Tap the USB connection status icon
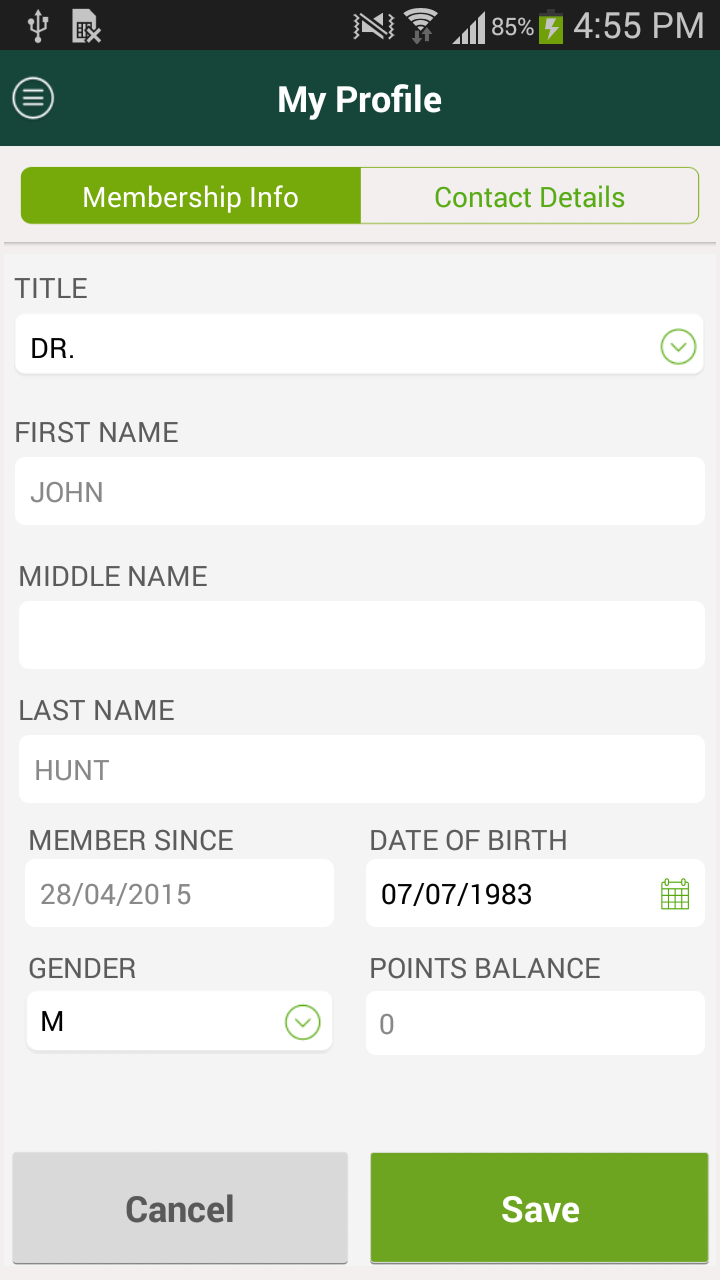Viewport: 720px width, 1280px height. click(38, 27)
